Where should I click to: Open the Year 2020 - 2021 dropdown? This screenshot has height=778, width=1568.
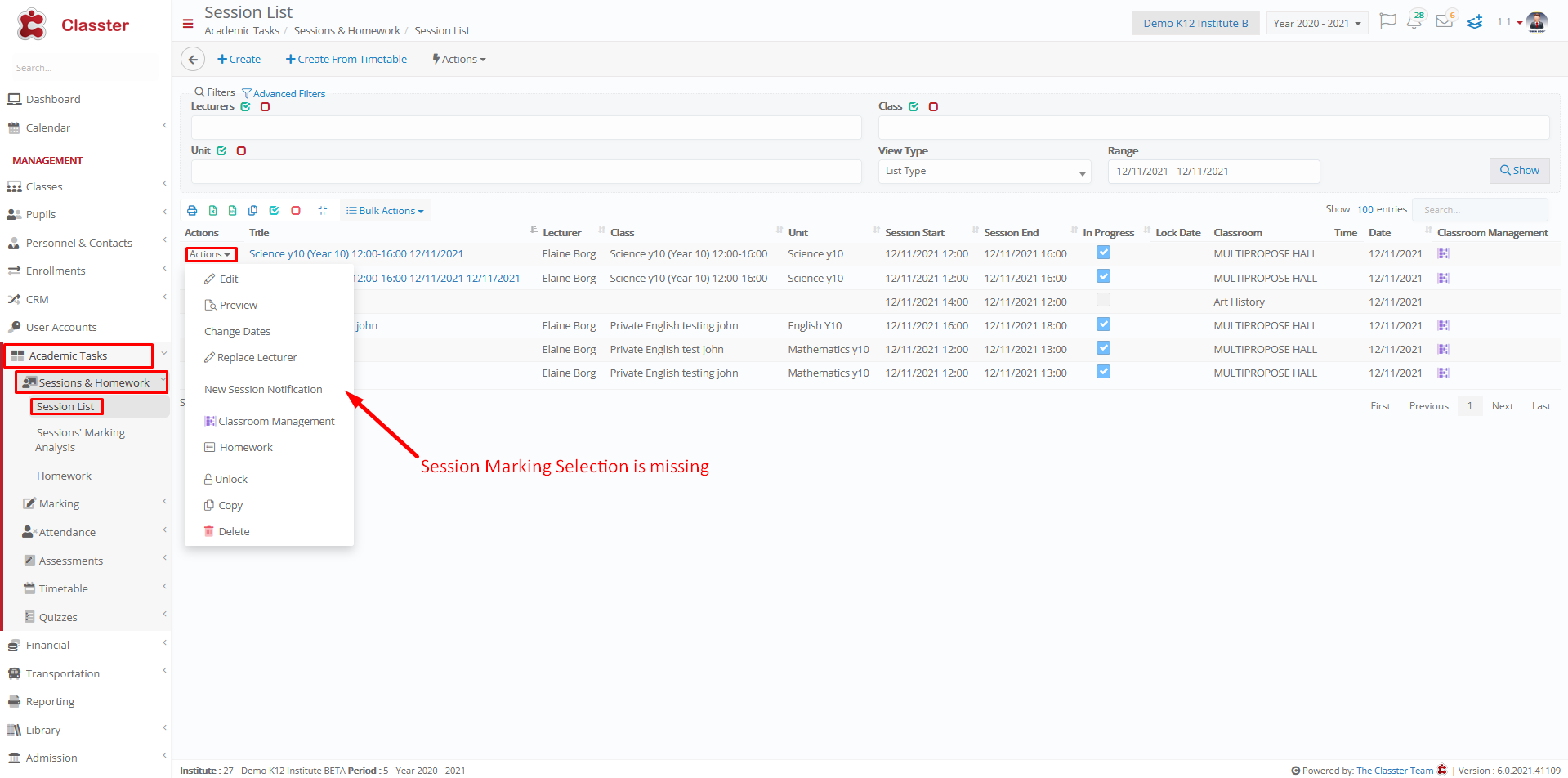click(x=1317, y=23)
